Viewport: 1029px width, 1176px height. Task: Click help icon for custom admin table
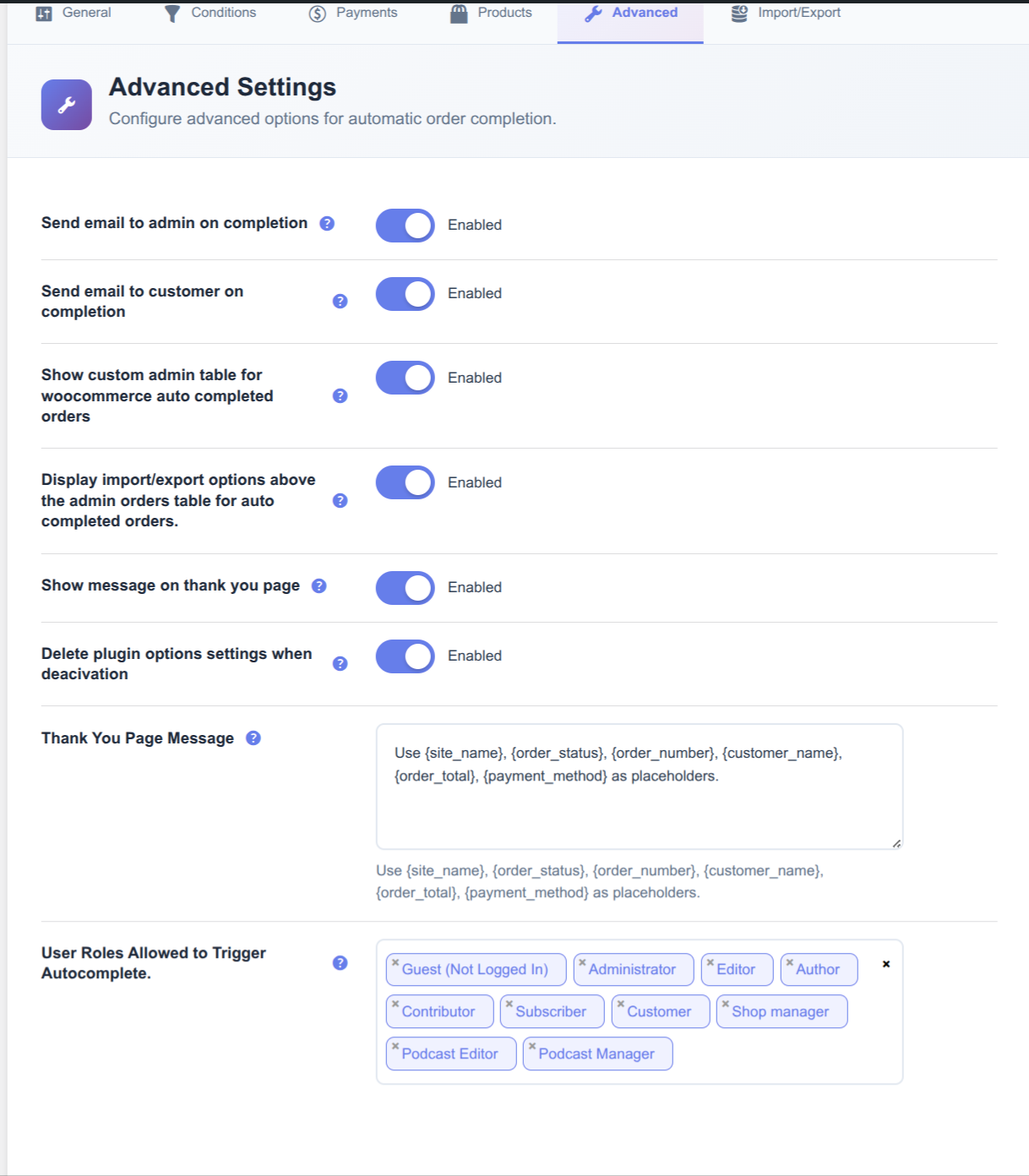(x=340, y=395)
